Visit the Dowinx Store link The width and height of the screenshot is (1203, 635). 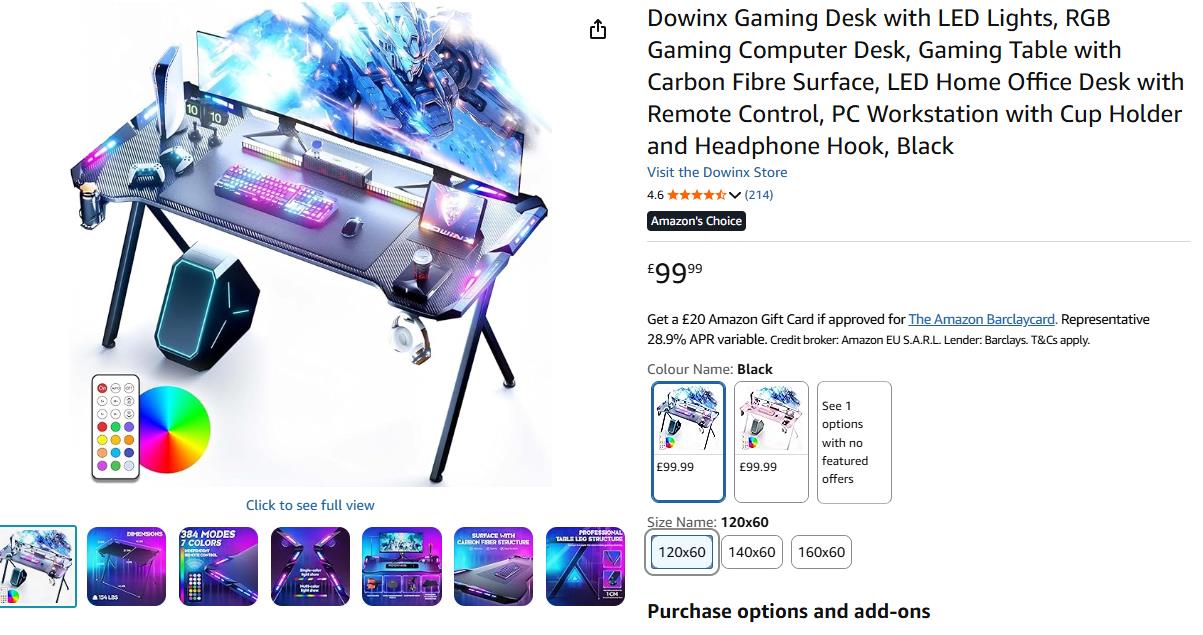pyautogui.click(x=717, y=172)
